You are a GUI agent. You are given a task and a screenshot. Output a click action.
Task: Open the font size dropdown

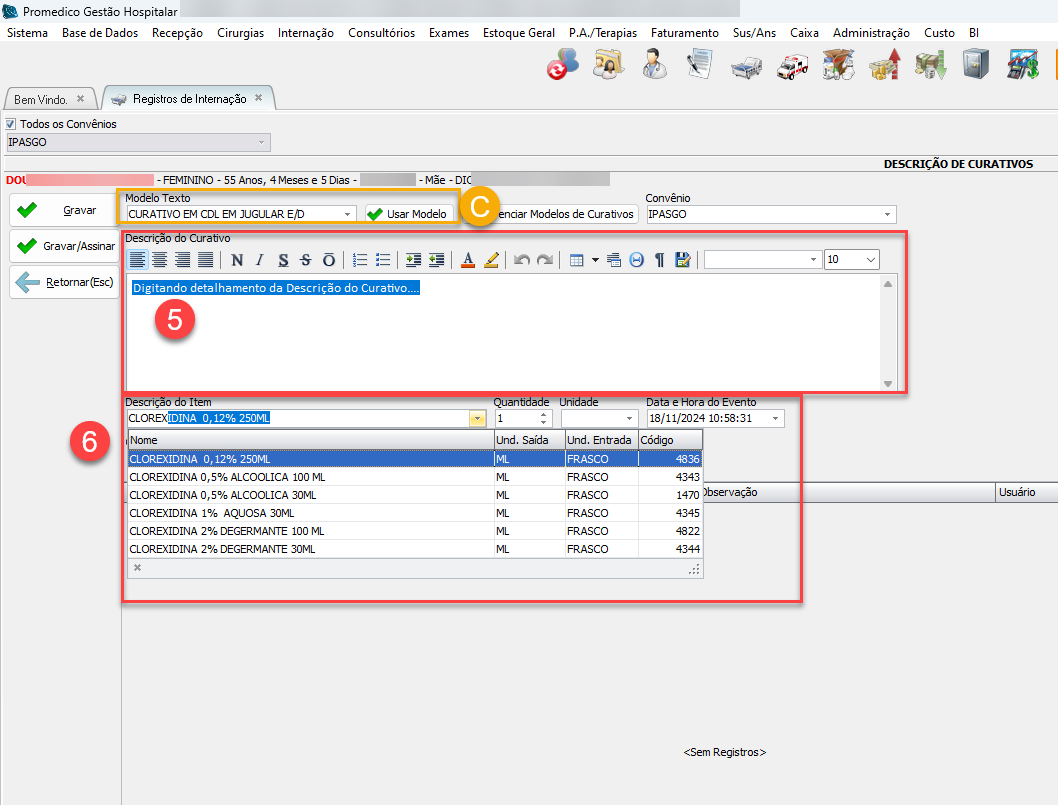coord(870,260)
